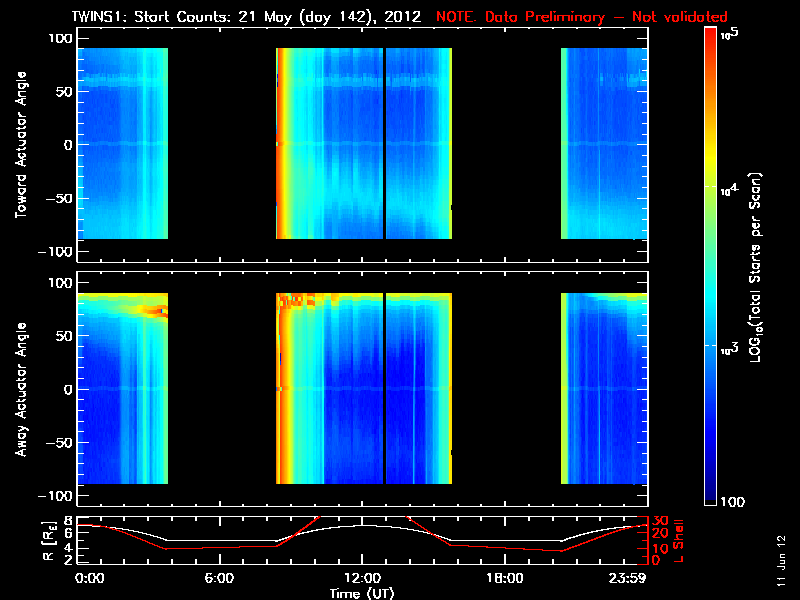Click the 'Away Actuator Angle' axis label
The width and height of the screenshot is (800, 600).
[20, 389]
